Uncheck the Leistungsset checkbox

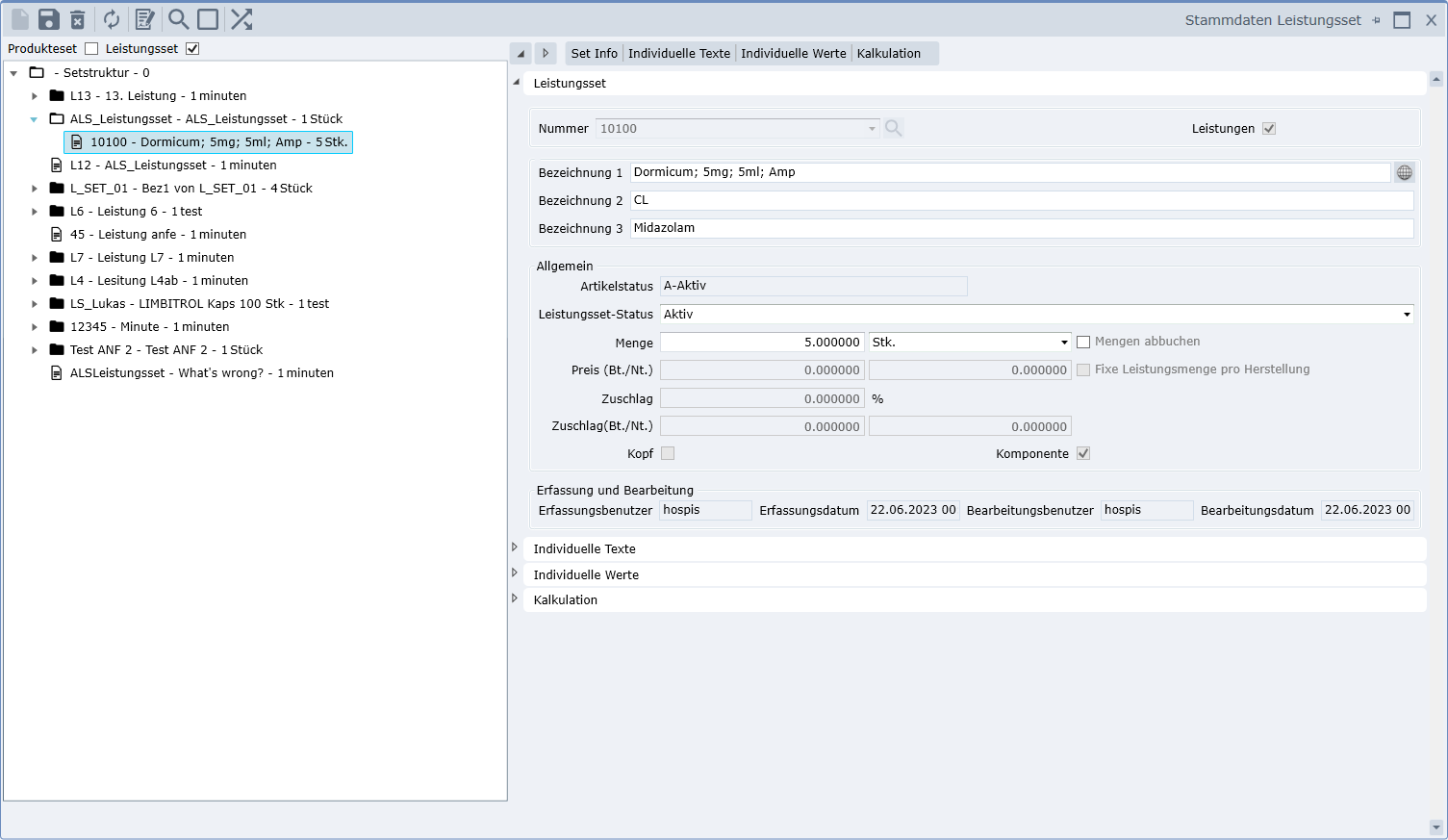192,48
